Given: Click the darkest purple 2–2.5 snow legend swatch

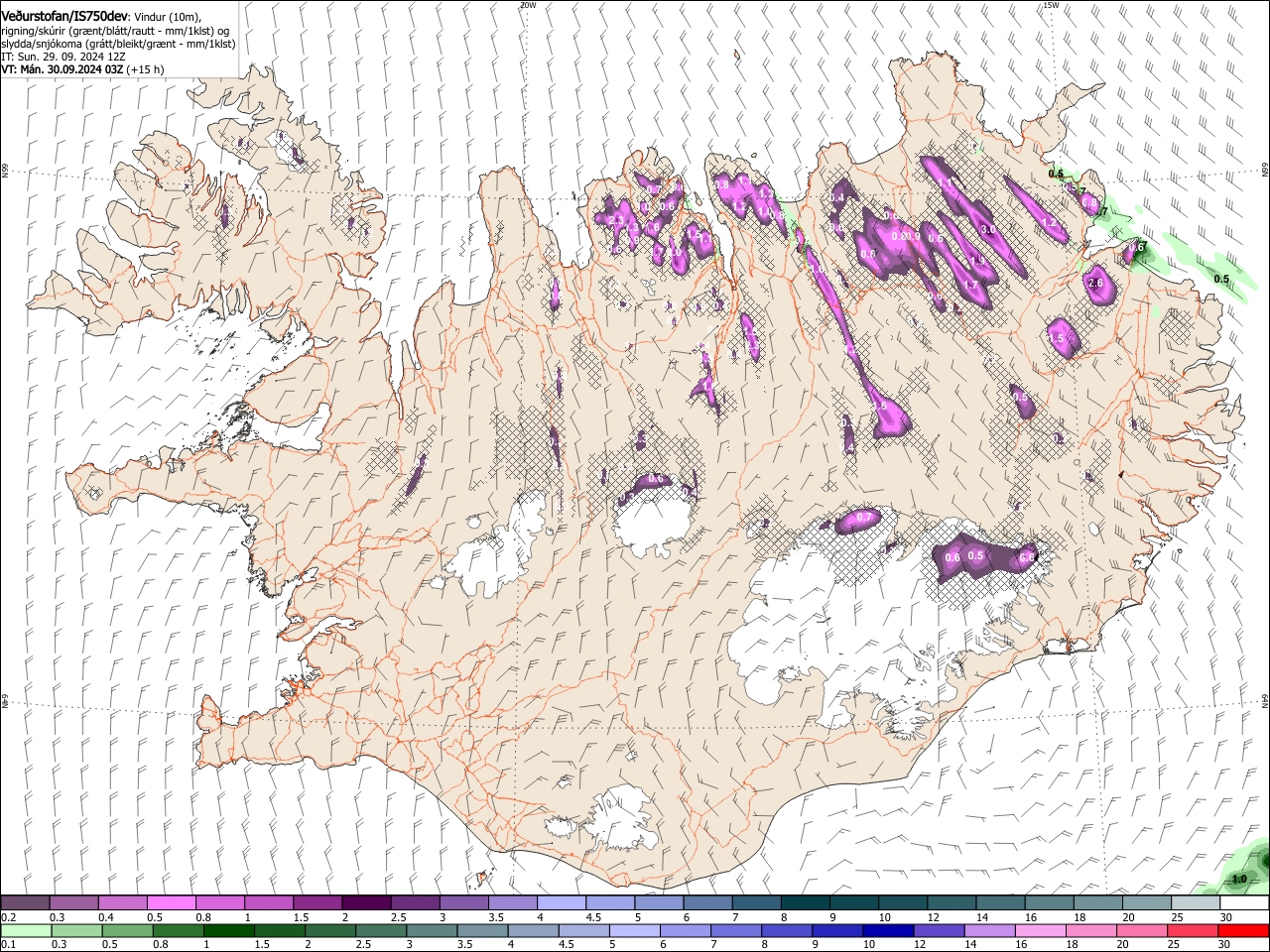Looking at the screenshot, I should (x=365, y=903).
